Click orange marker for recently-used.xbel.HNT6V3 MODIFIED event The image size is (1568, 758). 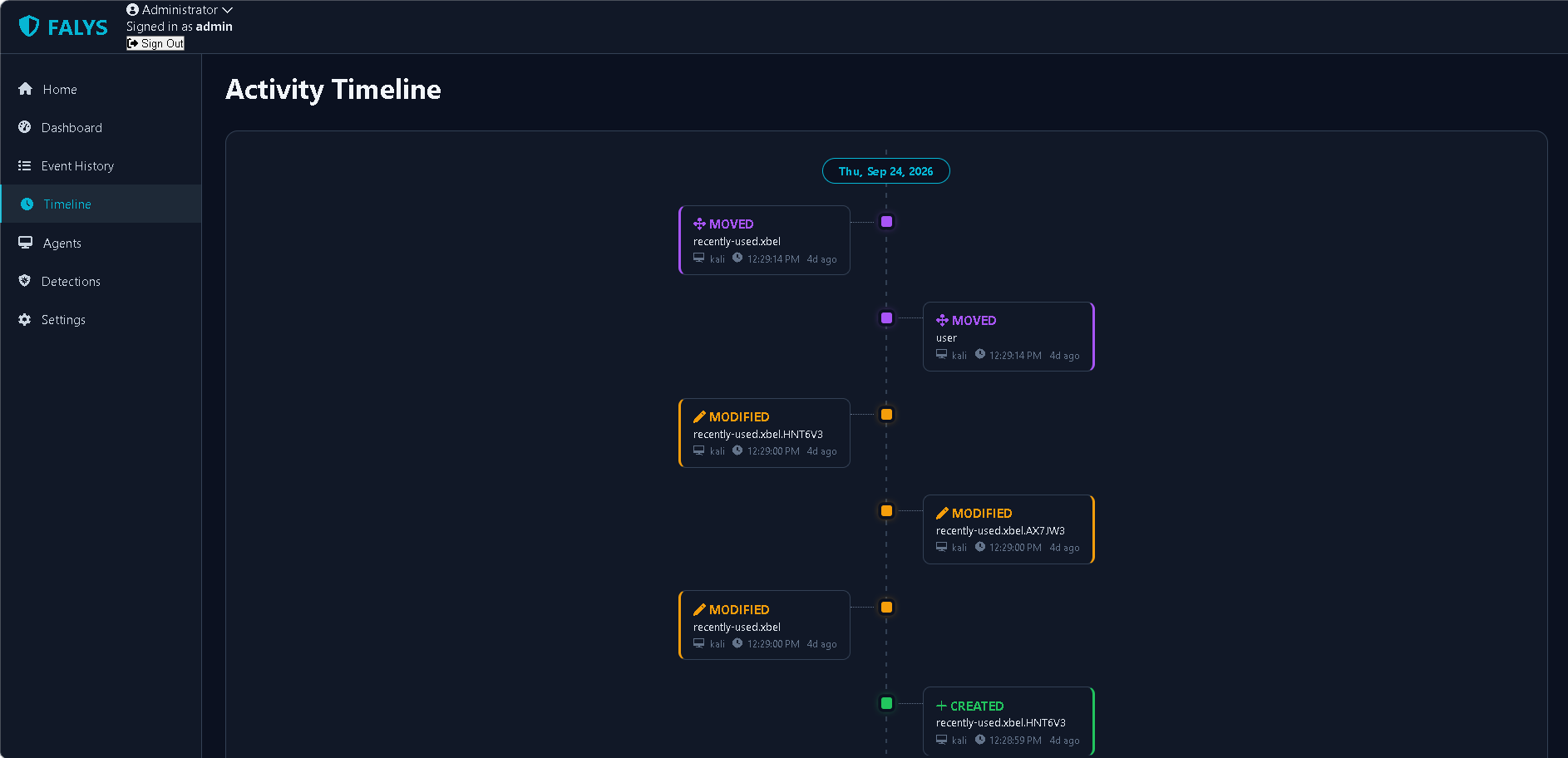(886, 415)
